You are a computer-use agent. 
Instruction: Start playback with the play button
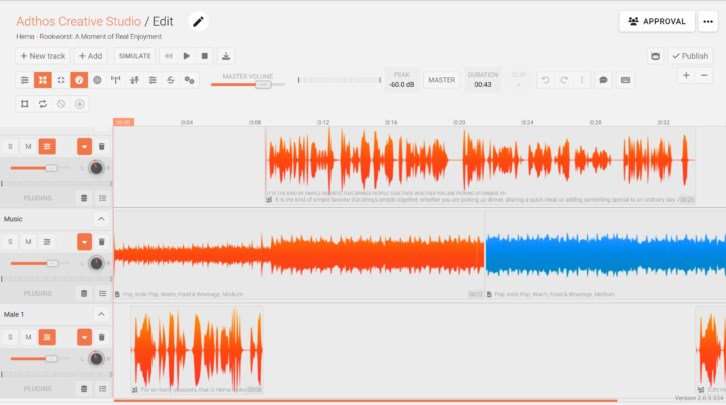coord(187,56)
